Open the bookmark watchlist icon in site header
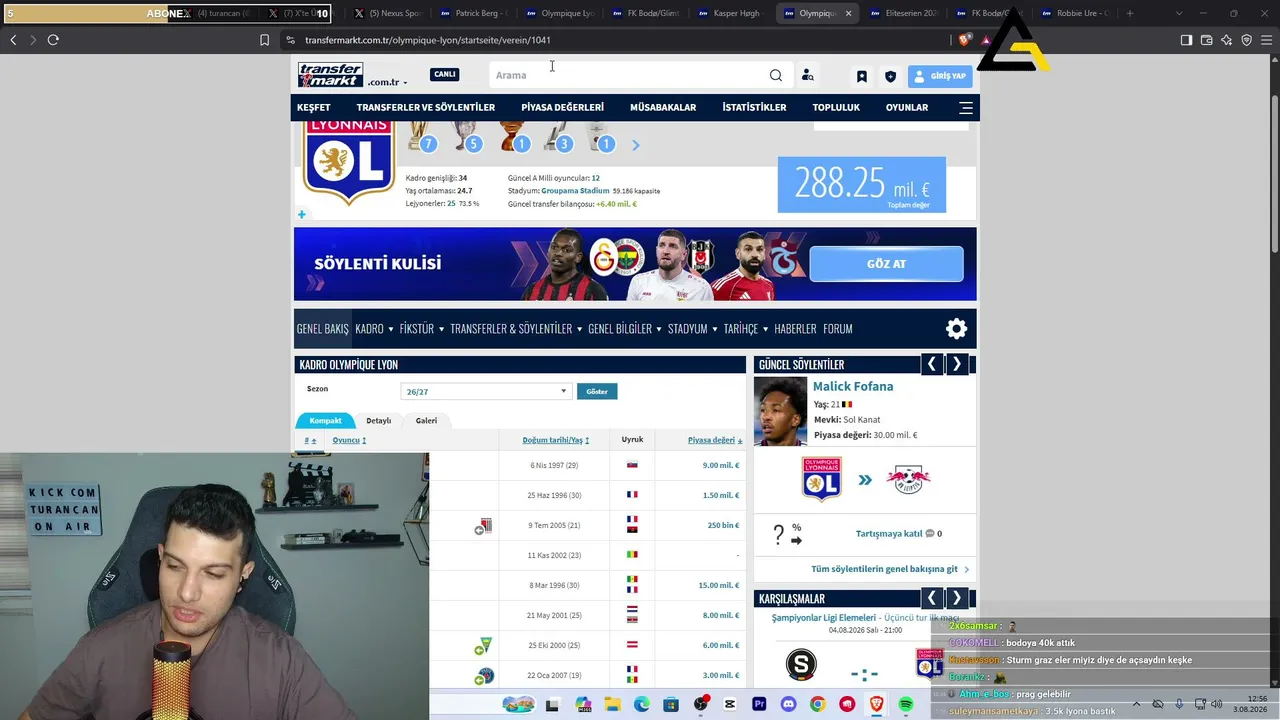The image size is (1280, 720). (x=861, y=76)
